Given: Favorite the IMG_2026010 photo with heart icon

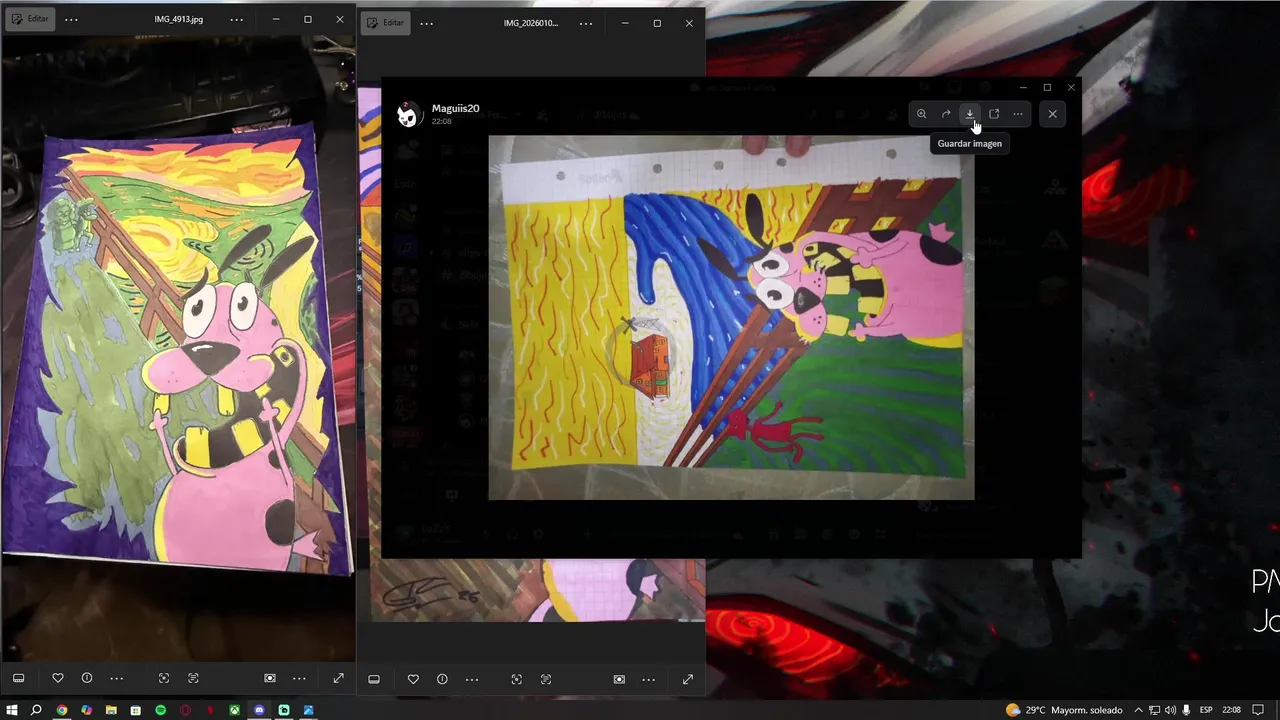Looking at the screenshot, I should (413, 679).
